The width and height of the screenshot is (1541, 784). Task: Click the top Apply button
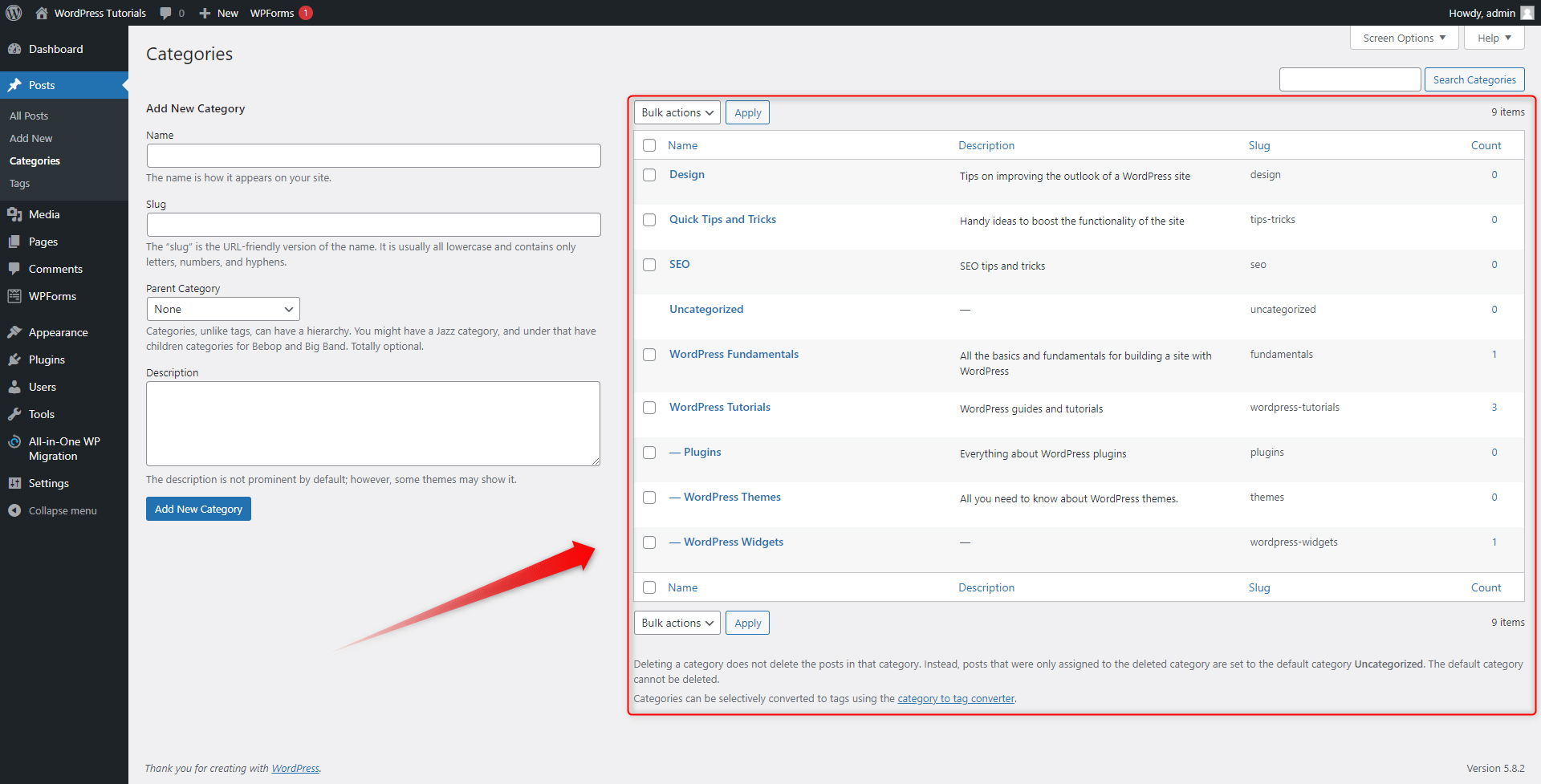click(747, 112)
